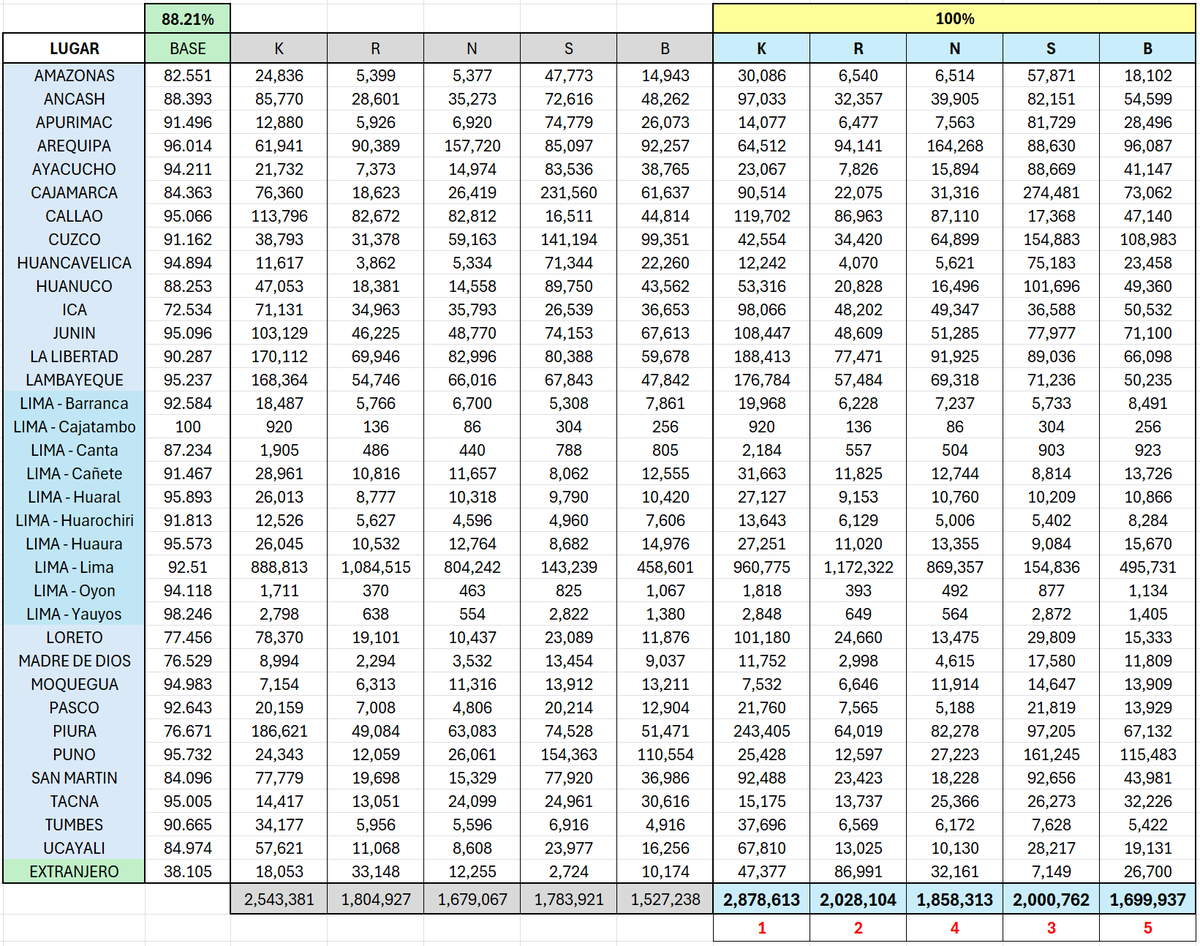The height and width of the screenshot is (946, 1200).
Task: Click the gray total 1,804,927
Action: 376,899
